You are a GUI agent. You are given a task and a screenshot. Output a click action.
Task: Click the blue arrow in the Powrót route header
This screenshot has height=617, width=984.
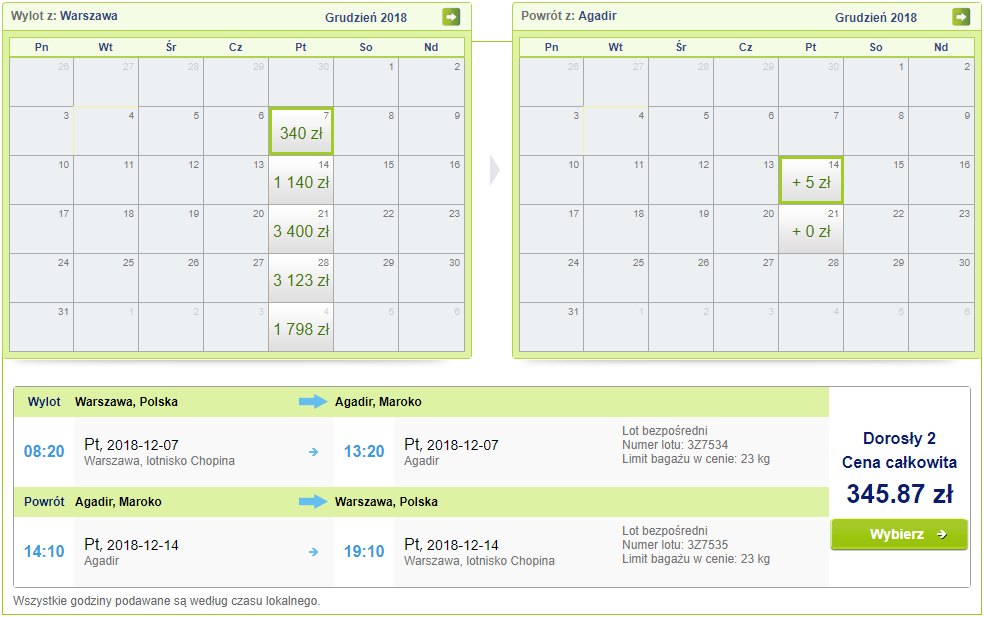313,501
